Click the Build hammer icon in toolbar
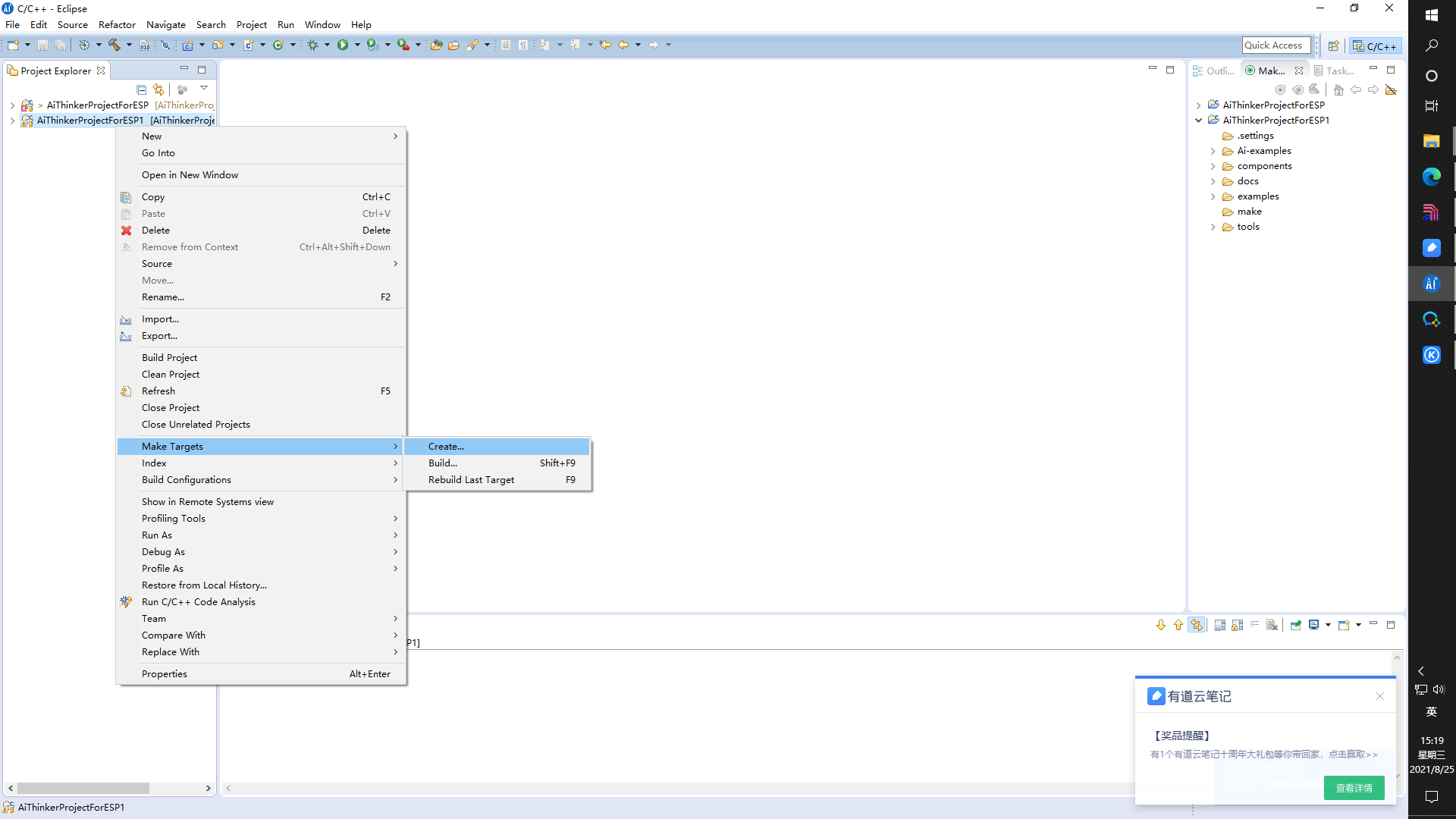Viewport: 1456px width, 819px height. [115, 45]
